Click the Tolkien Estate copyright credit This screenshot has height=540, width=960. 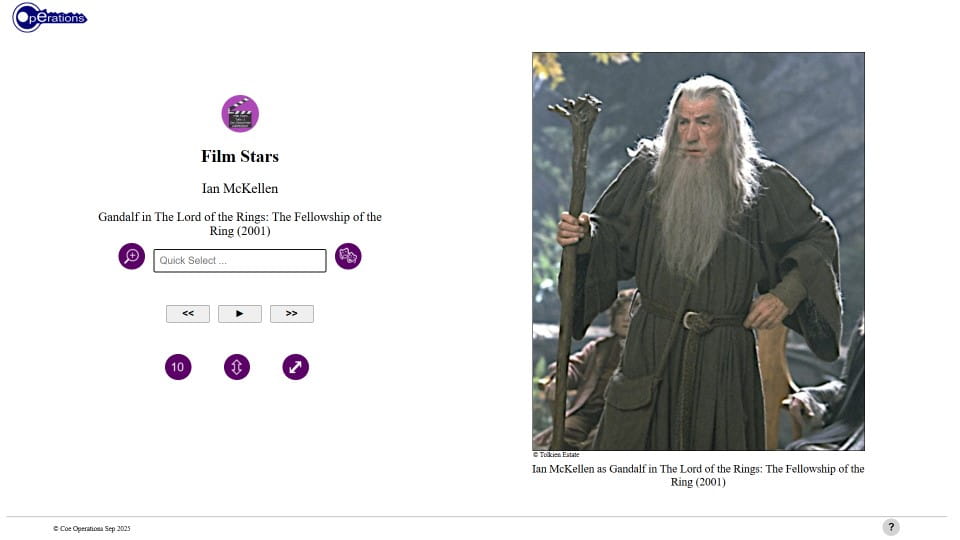coord(556,455)
